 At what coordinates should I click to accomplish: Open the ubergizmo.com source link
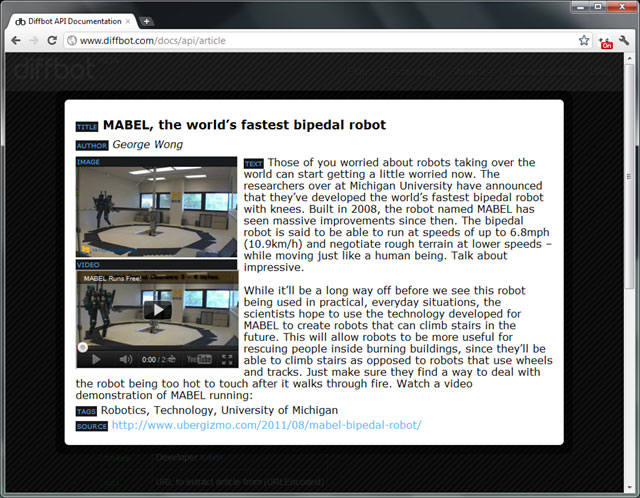(266, 425)
